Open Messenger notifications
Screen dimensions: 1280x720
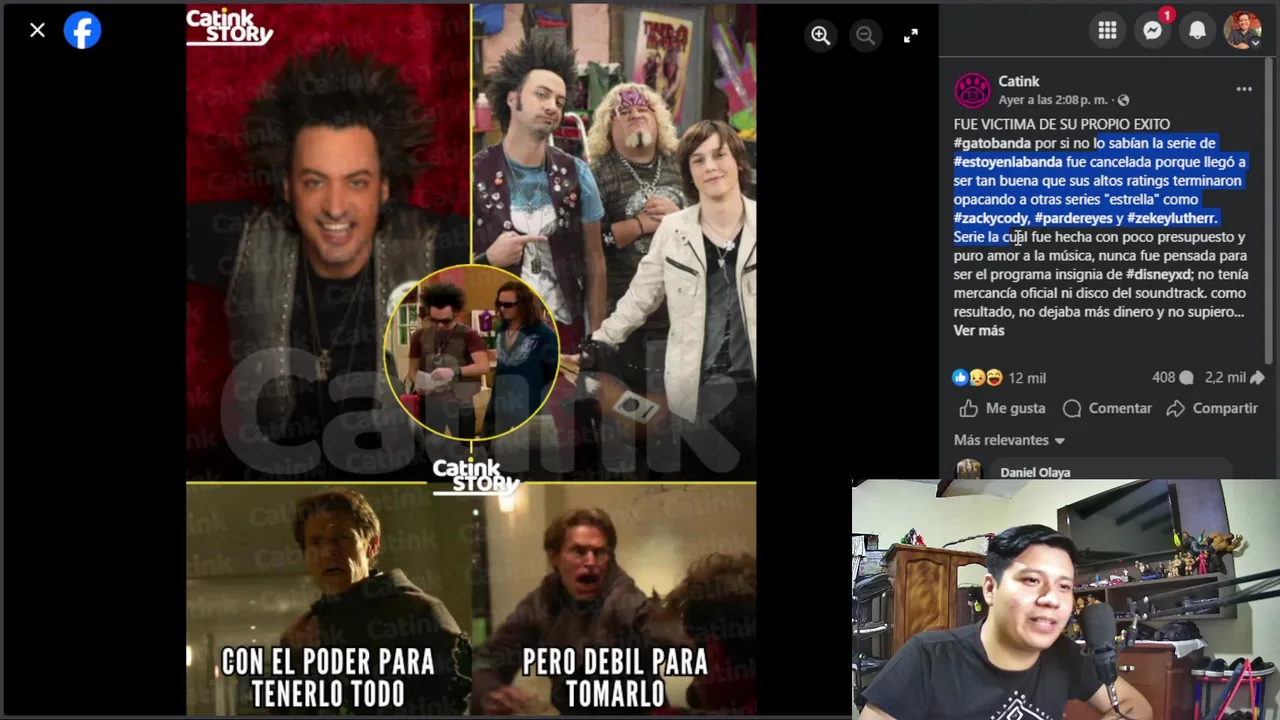point(1153,31)
